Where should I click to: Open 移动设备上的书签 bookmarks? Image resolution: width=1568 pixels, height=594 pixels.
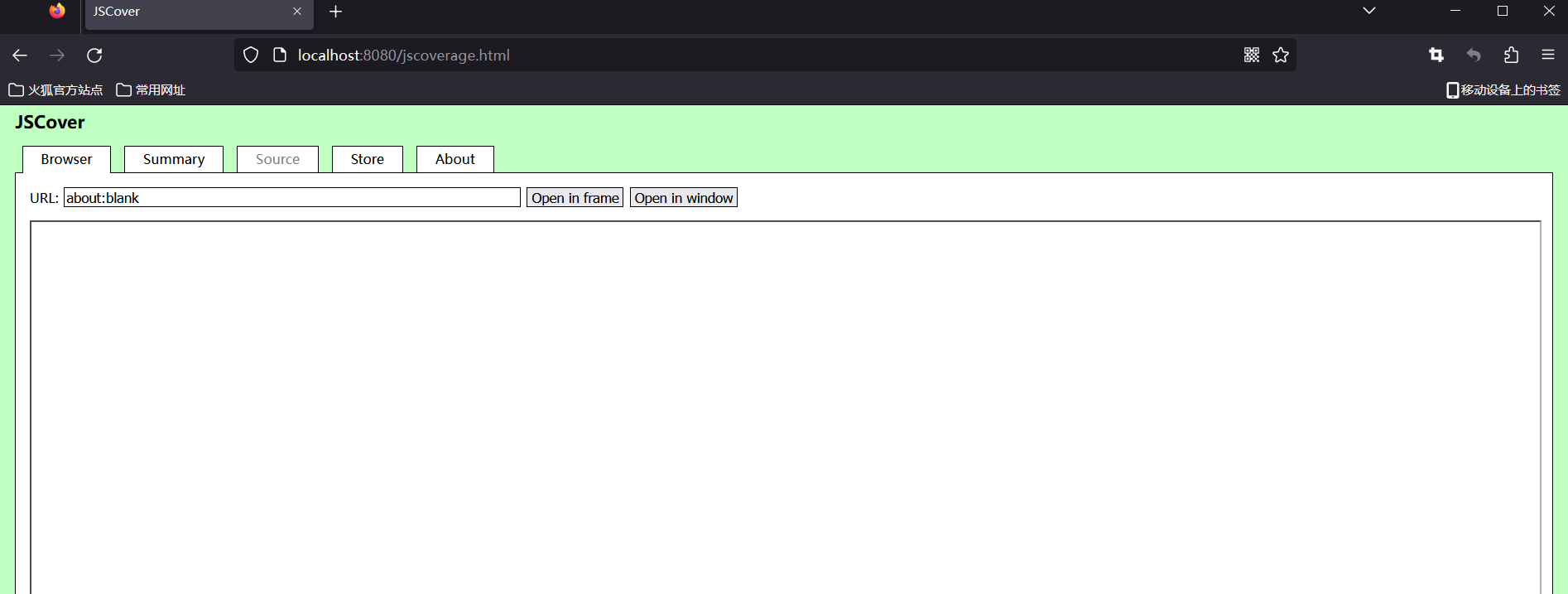[x=1503, y=89]
